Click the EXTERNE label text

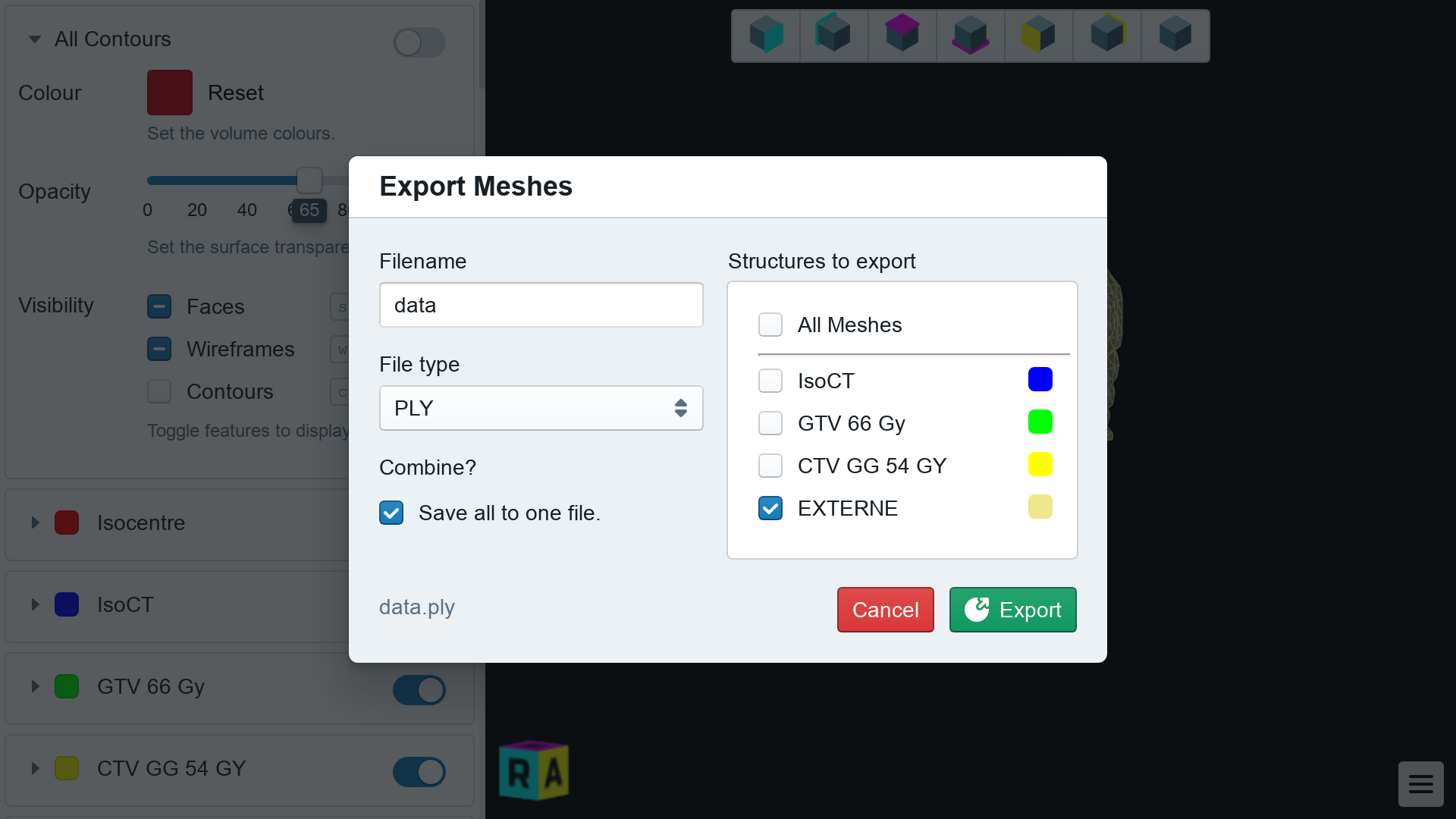point(848,508)
